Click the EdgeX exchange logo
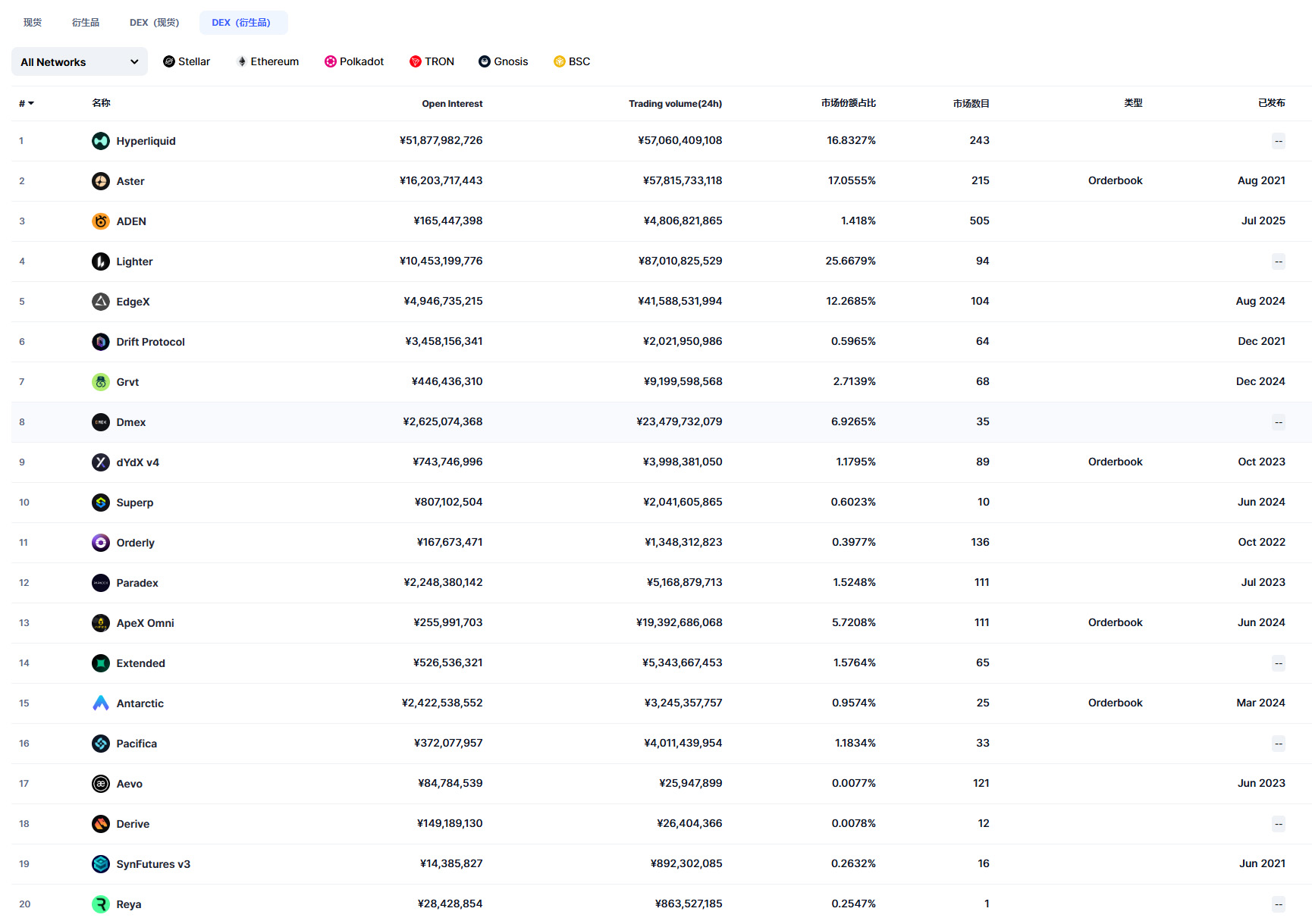 click(101, 302)
